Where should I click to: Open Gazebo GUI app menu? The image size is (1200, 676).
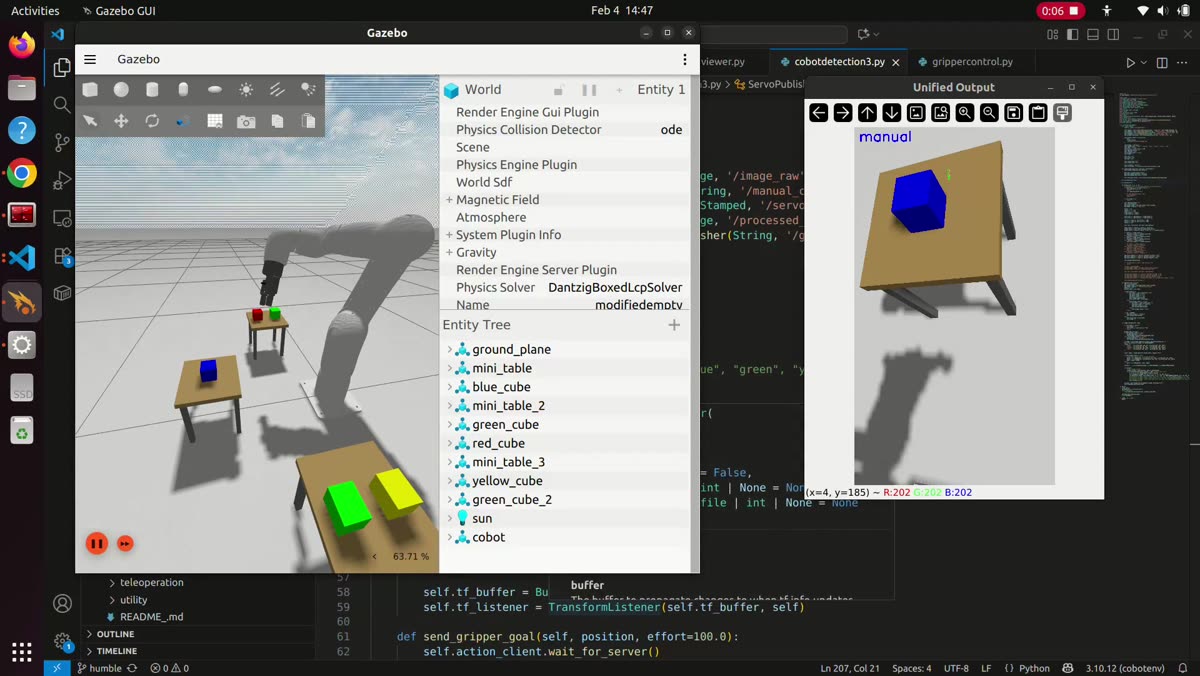118,11
